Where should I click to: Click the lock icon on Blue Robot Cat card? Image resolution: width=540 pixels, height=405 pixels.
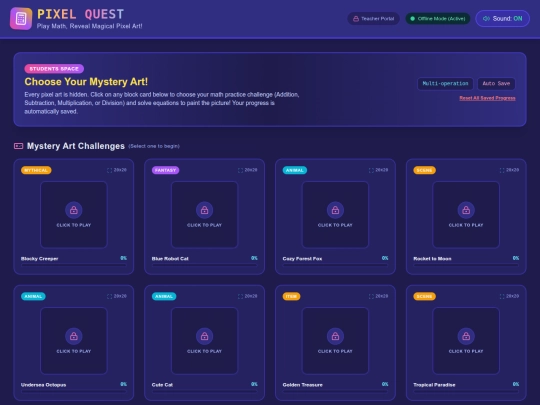pos(205,210)
